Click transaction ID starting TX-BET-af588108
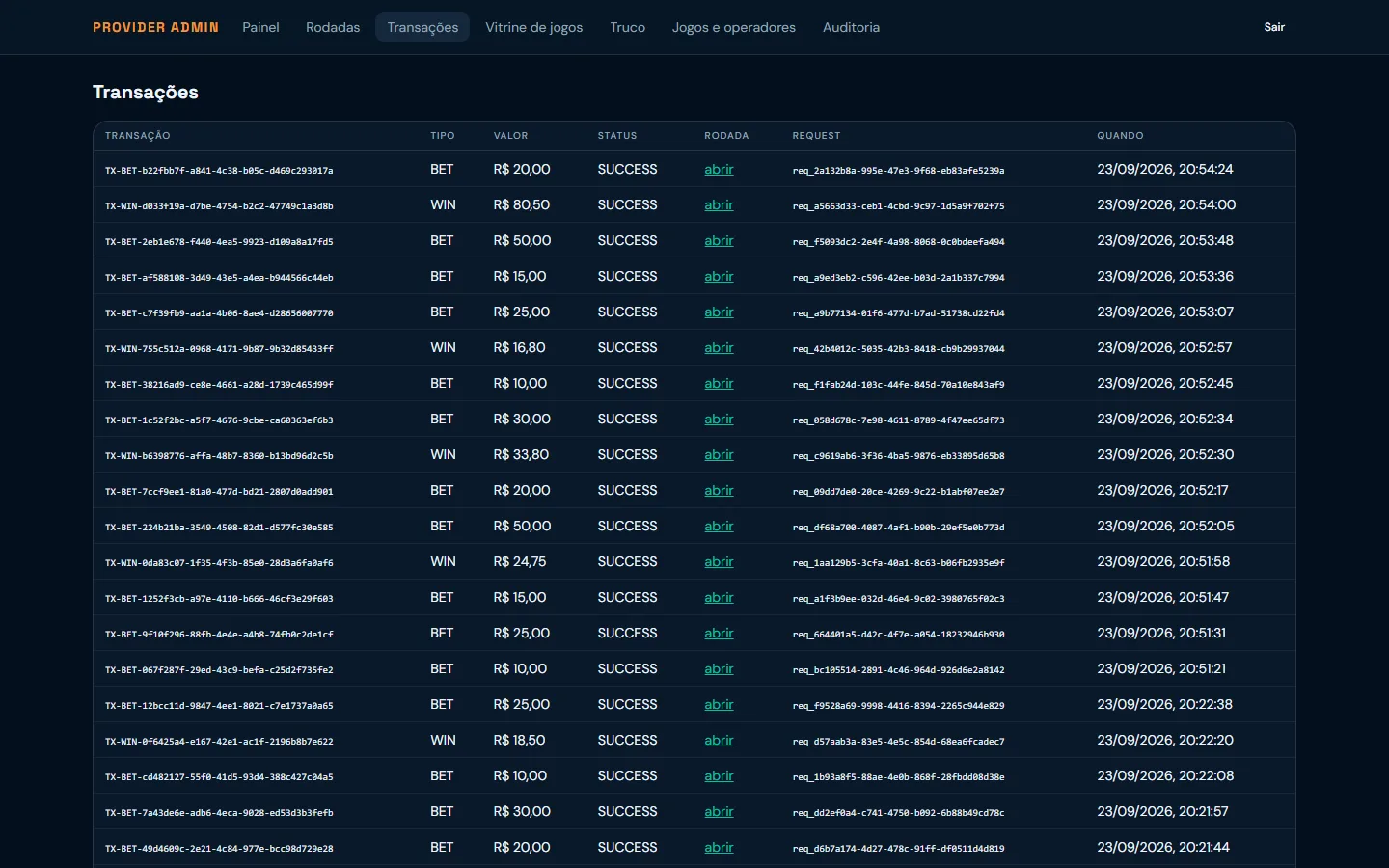1389x868 pixels. pyautogui.click(x=219, y=278)
